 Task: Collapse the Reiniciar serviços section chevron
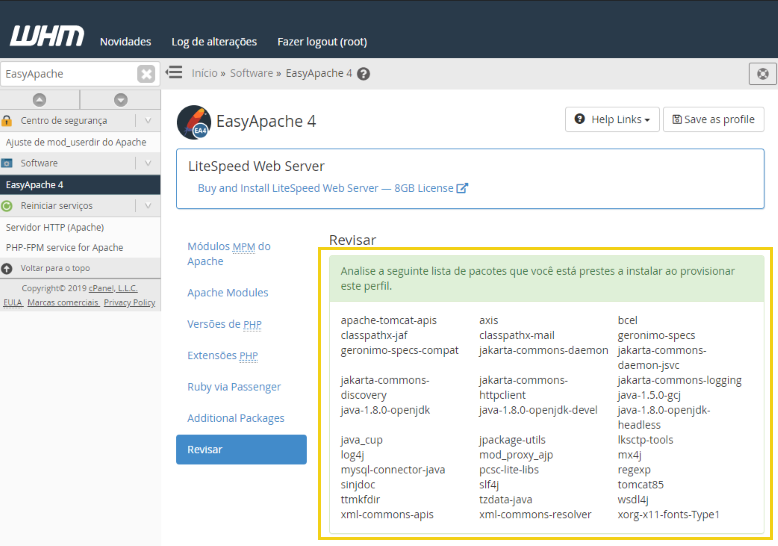pos(148,205)
